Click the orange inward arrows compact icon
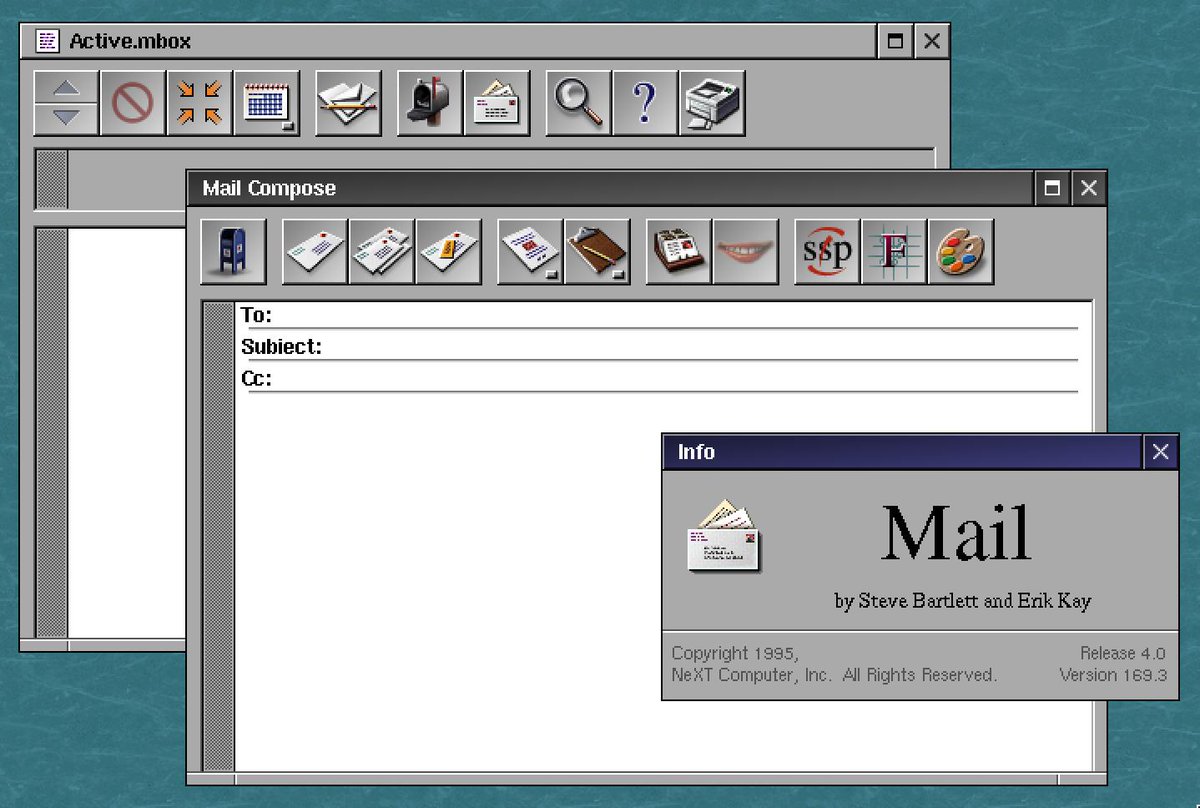 pyautogui.click(x=200, y=103)
